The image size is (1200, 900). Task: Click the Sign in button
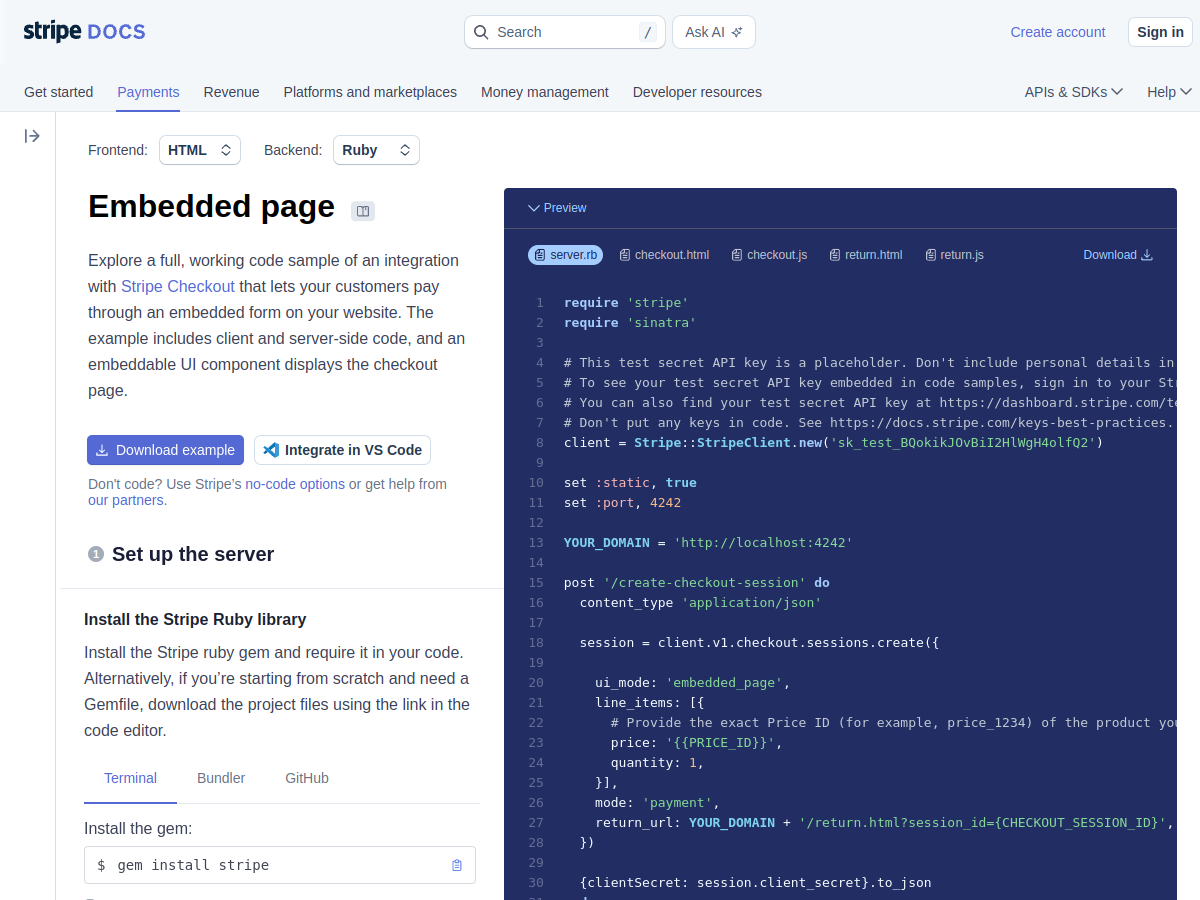click(x=1159, y=31)
